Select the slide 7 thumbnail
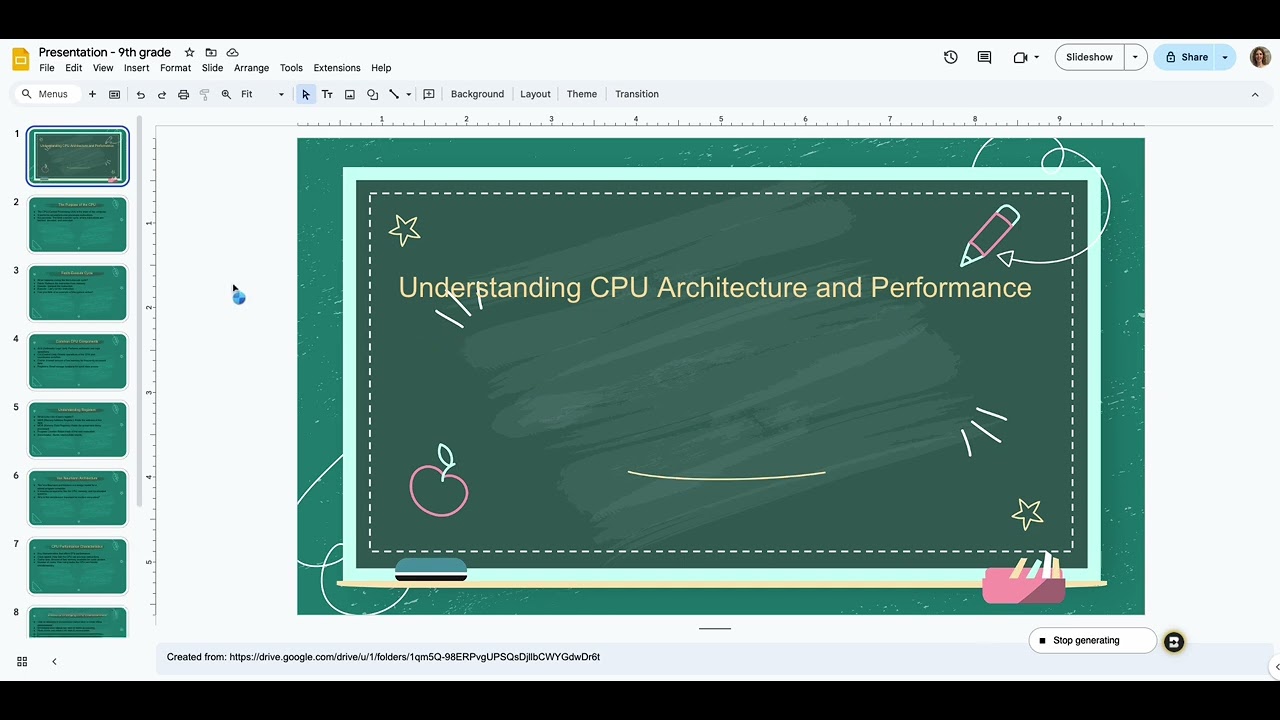This screenshot has width=1280, height=720. pos(78,566)
